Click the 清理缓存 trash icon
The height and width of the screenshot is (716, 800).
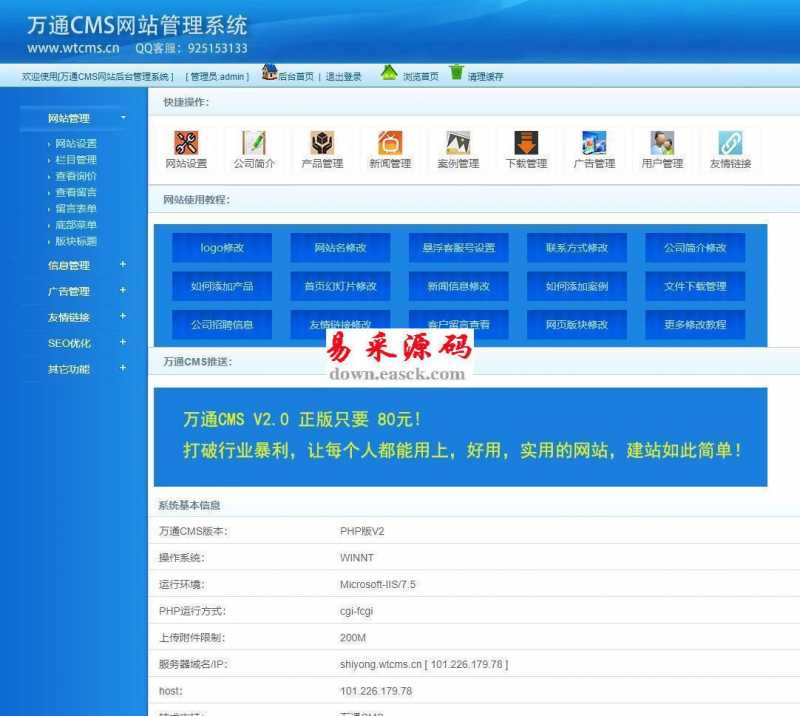457,72
